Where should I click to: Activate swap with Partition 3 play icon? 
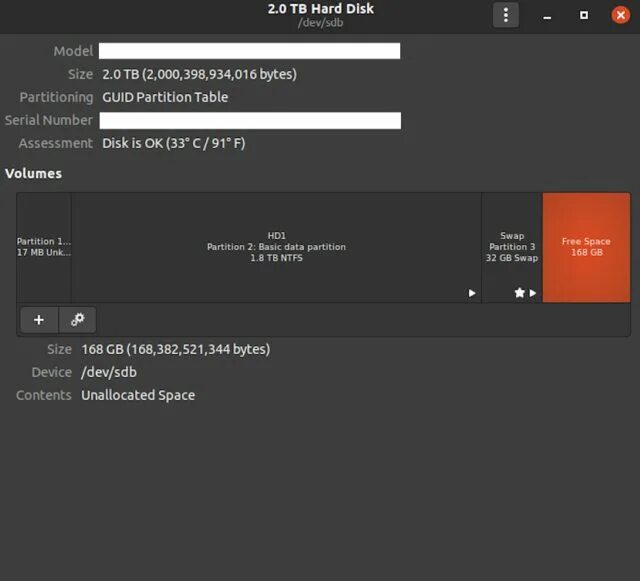(533, 293)
